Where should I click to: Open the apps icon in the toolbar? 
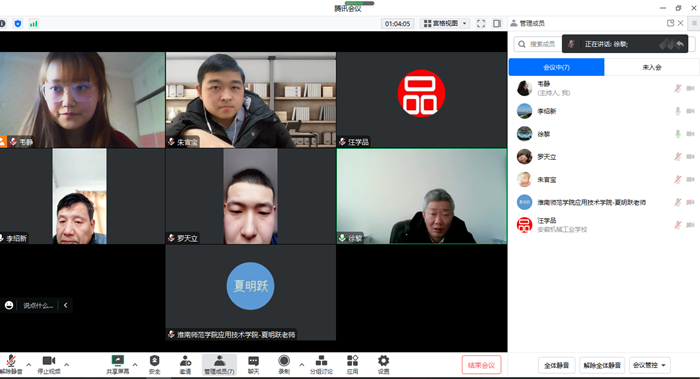tap(352, 361)
